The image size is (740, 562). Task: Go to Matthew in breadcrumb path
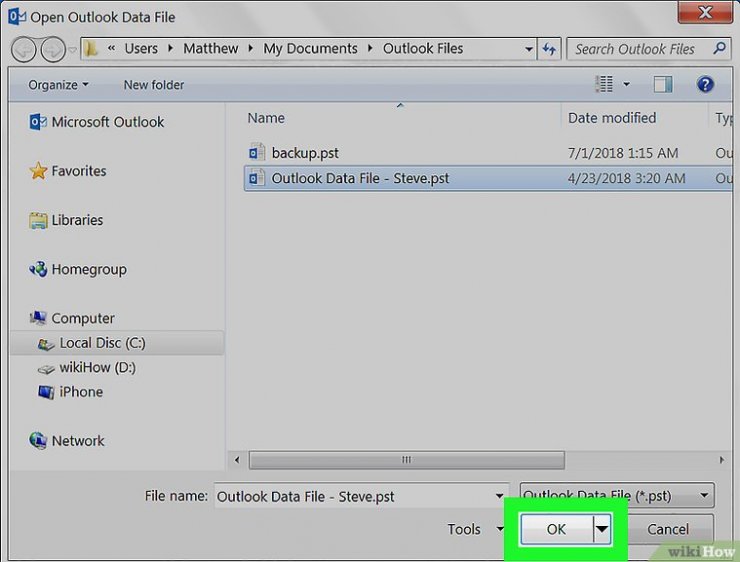pyautogui.click(x=210, y=49)
